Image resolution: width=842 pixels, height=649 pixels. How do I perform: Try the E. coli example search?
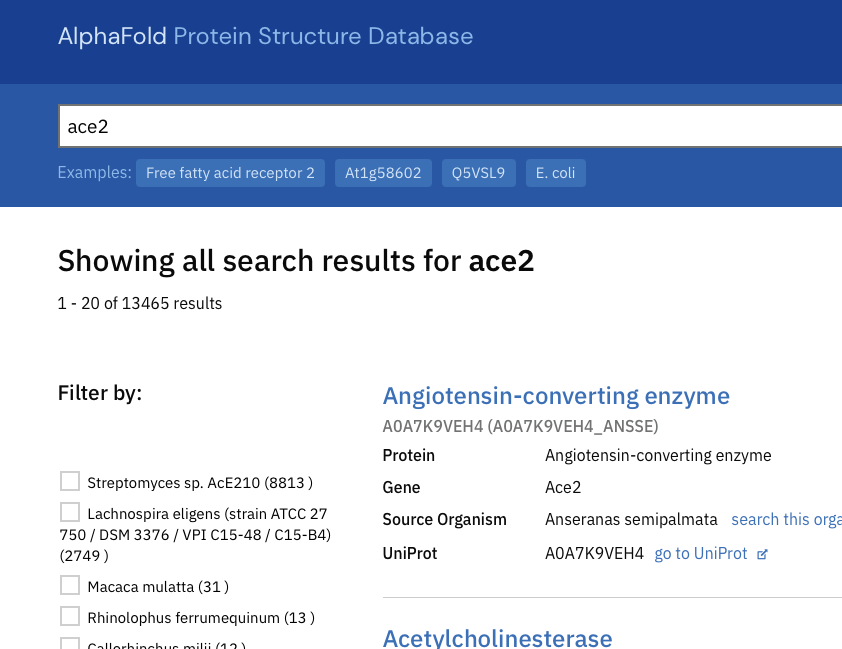point(556,173)
